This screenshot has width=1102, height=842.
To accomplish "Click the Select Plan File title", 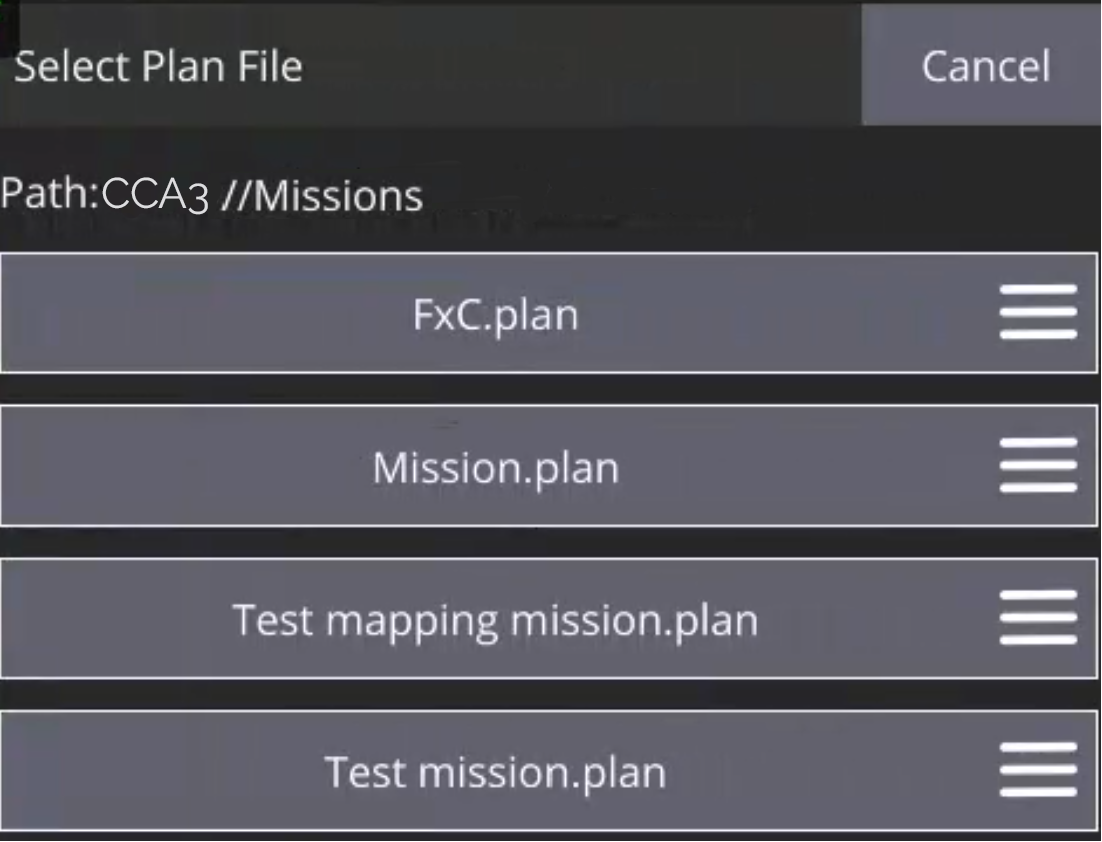I will coord(158,66).
